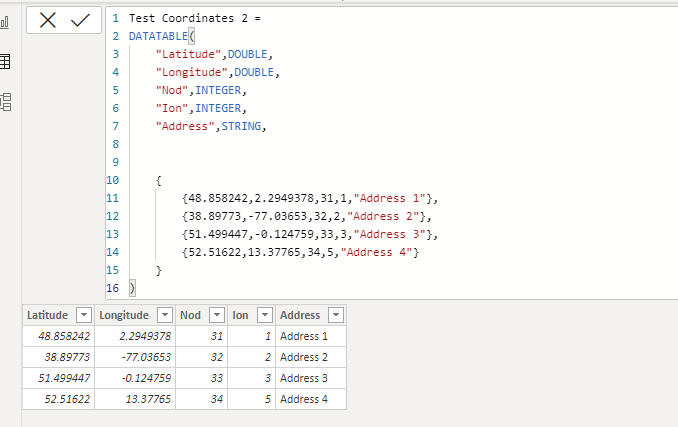
Task: Click "Nod" string on formula line 5
Action: tap(172, 90)
